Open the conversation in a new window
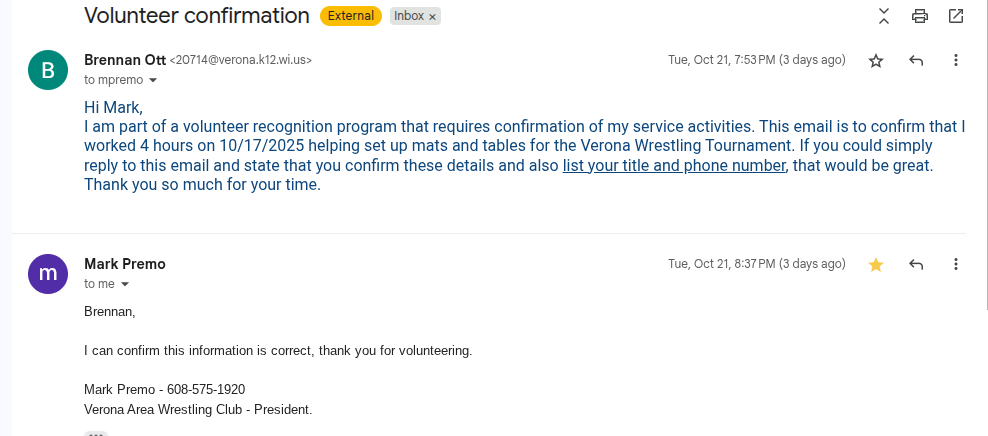Image resolution: width=988 pixels, height=436 pixels. (956, 16)
